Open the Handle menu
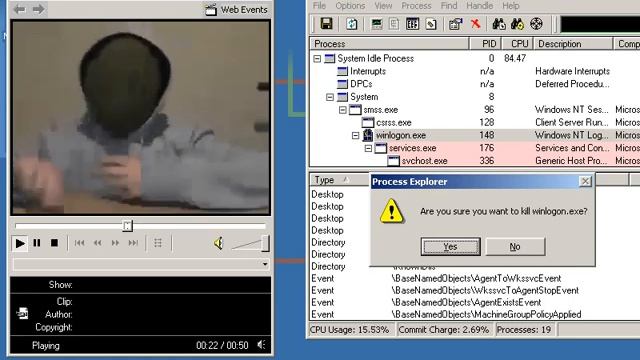 click(x=480, y=6)
